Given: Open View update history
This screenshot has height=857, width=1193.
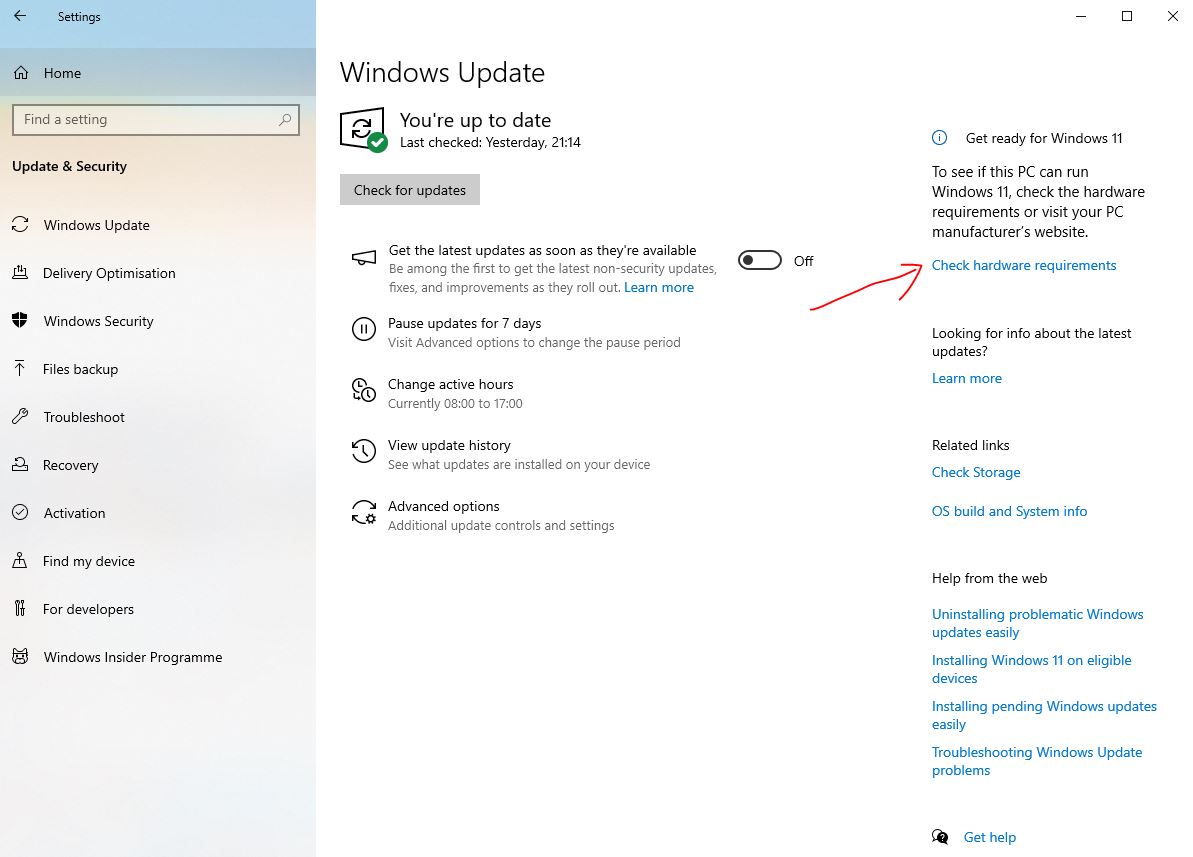Looking at the screenshot, I should pyautogui.click(x=449, y=445).
